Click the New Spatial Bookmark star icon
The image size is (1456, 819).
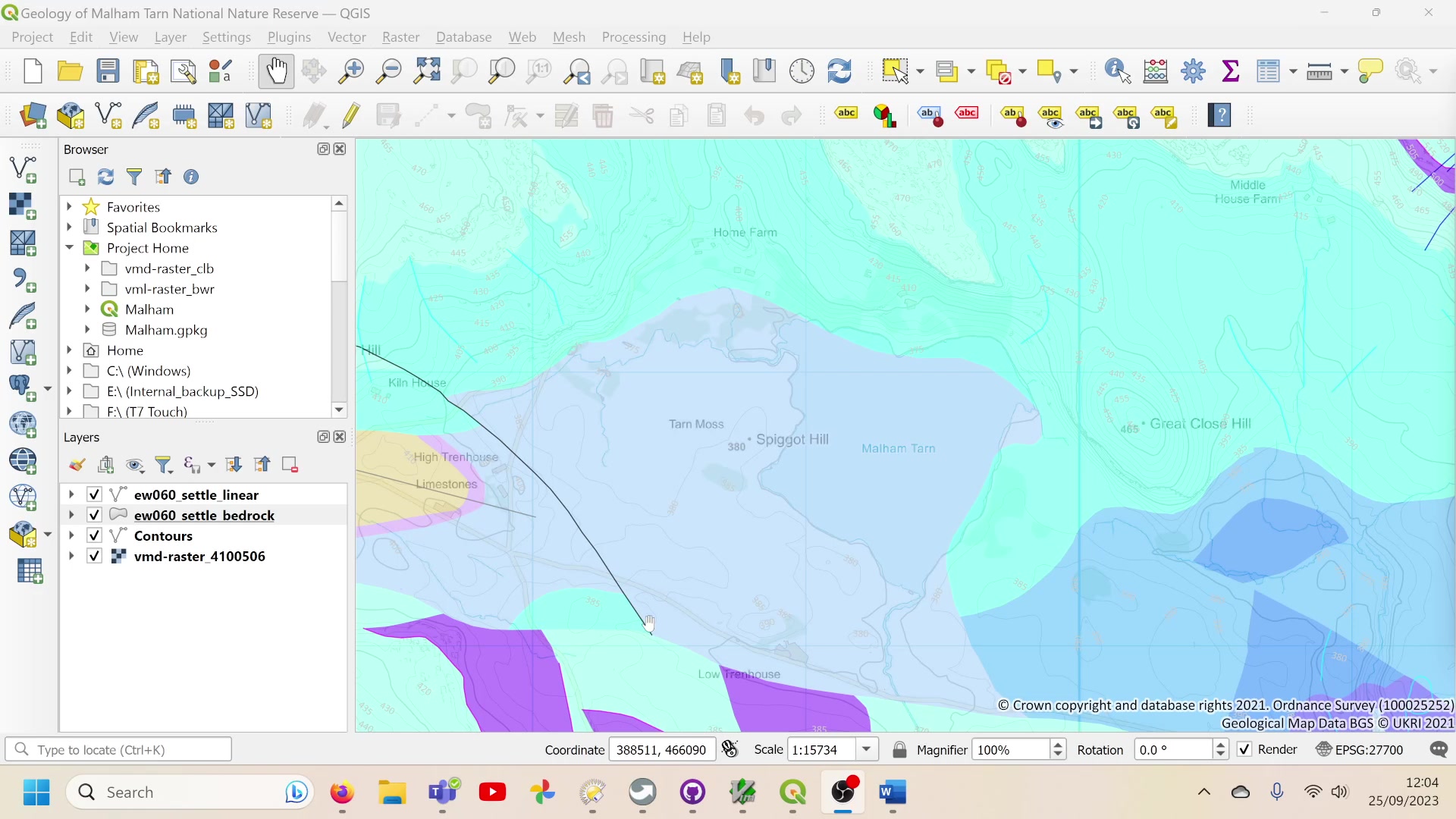pos(729,71)
